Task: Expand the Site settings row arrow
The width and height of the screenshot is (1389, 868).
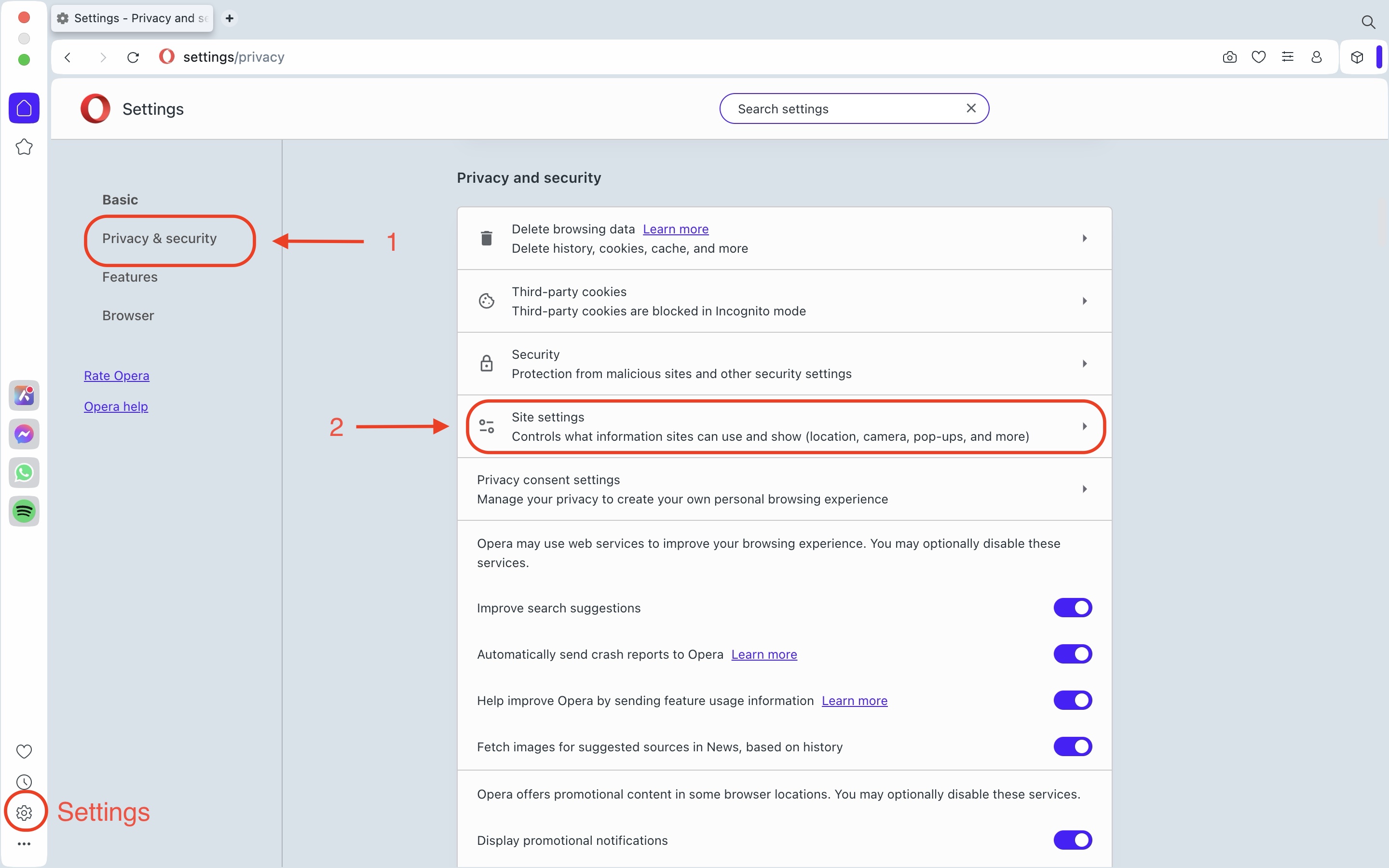Action: (x=1084, y=426)
